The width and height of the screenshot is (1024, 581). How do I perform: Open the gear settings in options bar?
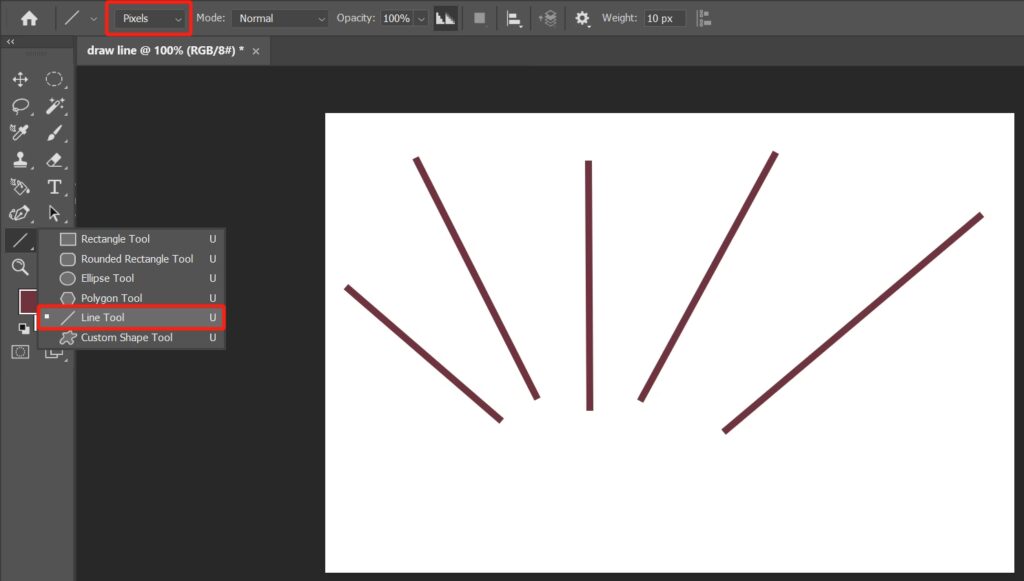coord(582,18)
